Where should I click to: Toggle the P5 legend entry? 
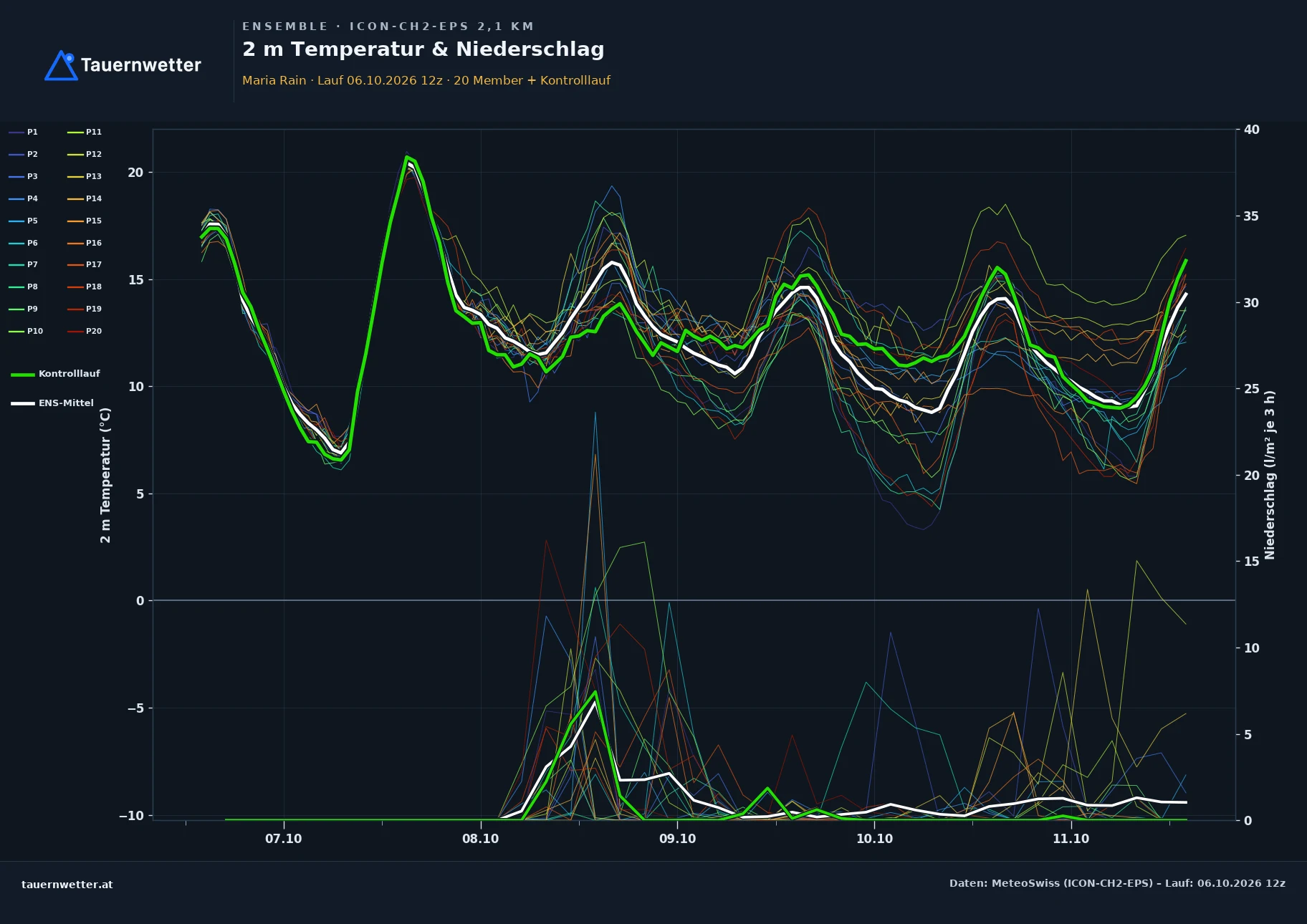(x=24, y=221)
